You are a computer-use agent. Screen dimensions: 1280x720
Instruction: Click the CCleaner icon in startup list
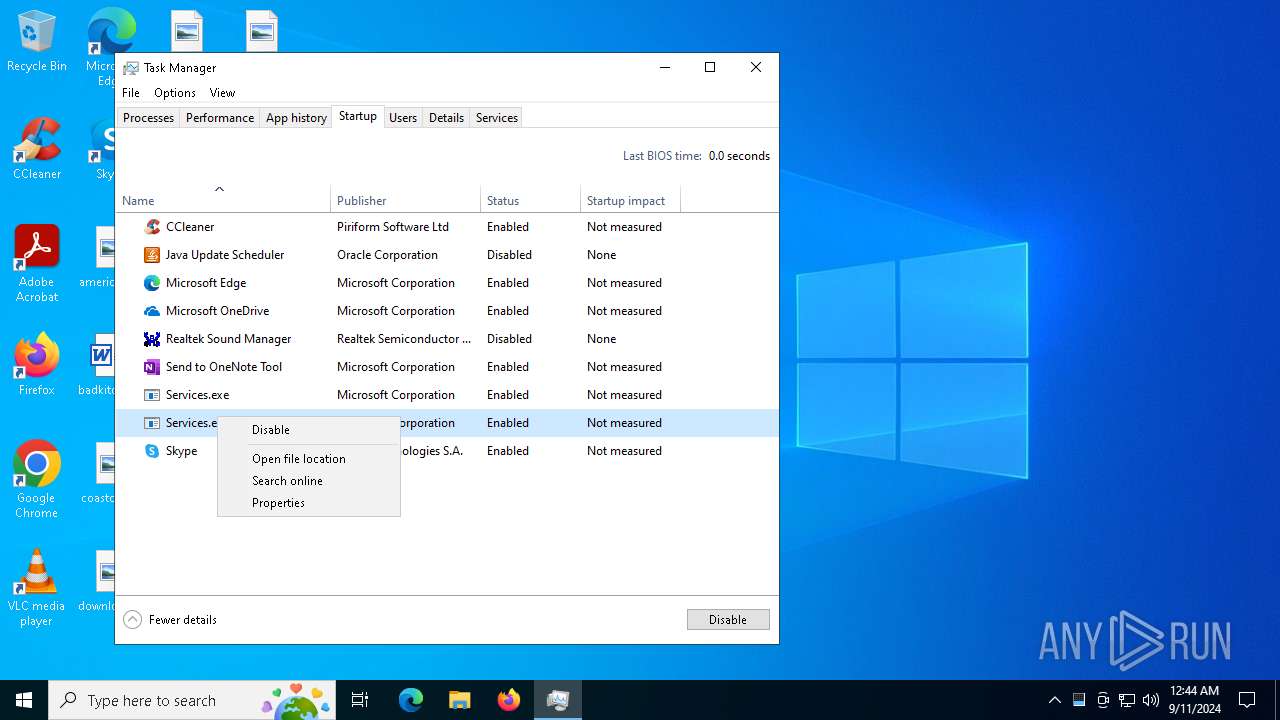point(152,227)
